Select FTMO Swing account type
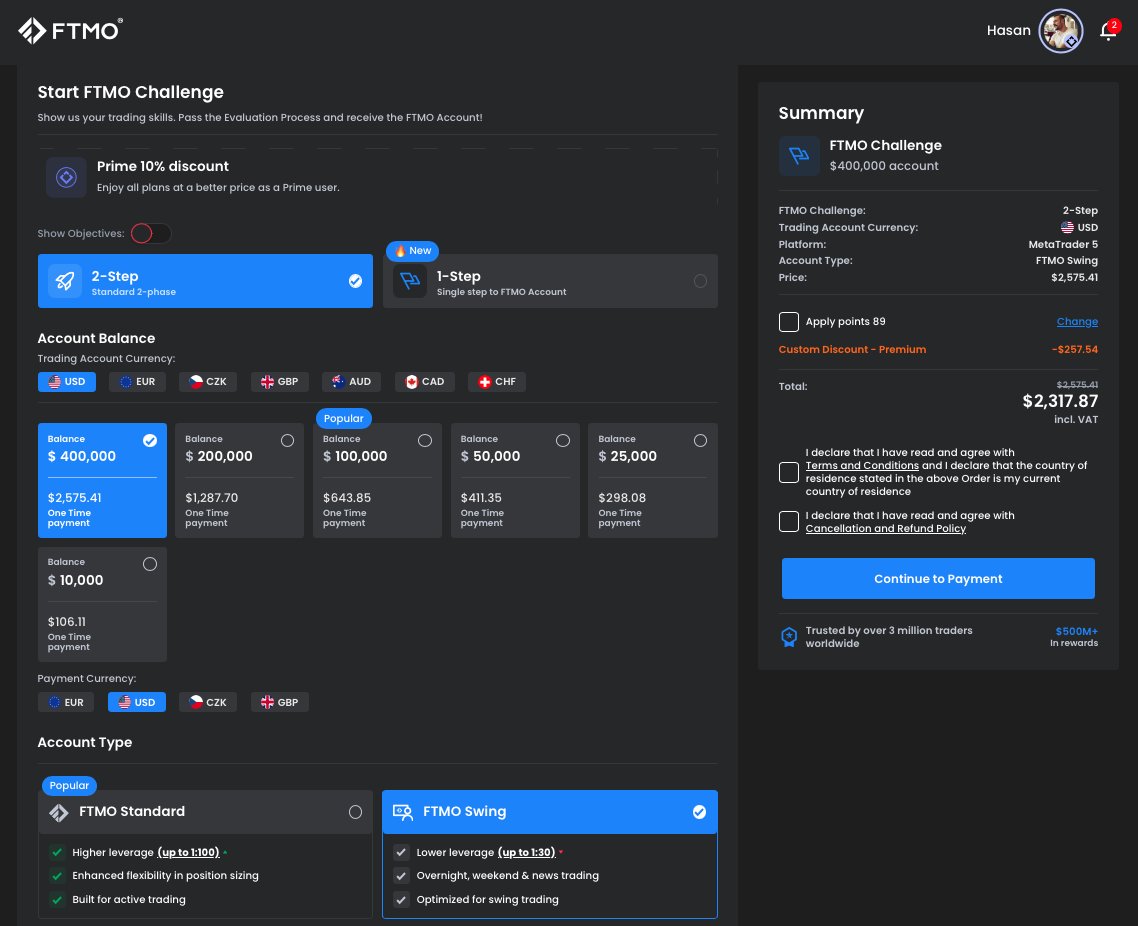 (x=550, y=812)
